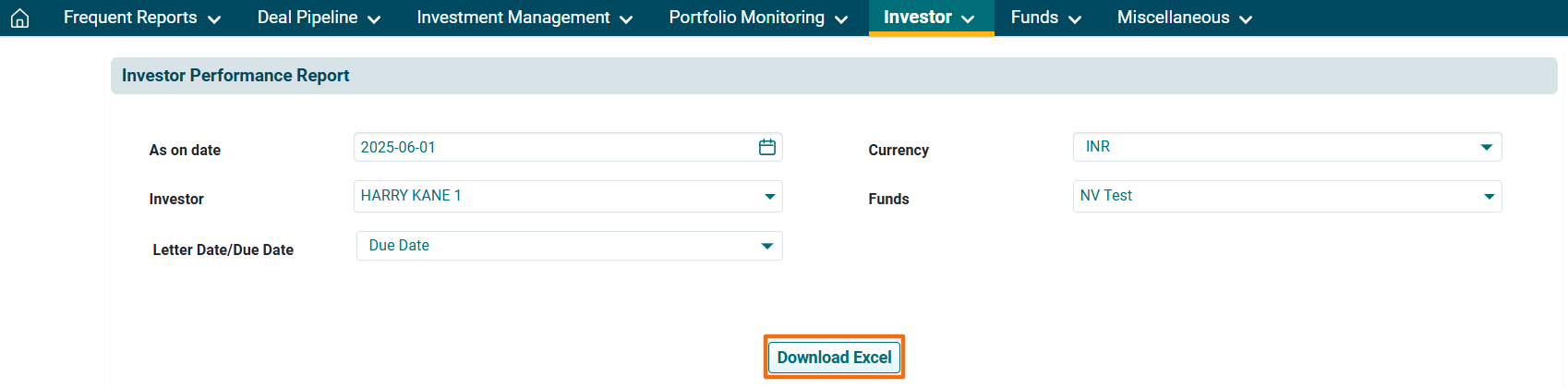Click the home icon in navbar
The height and width of the screenshot is (389, 1568).
tap(19, 18)
